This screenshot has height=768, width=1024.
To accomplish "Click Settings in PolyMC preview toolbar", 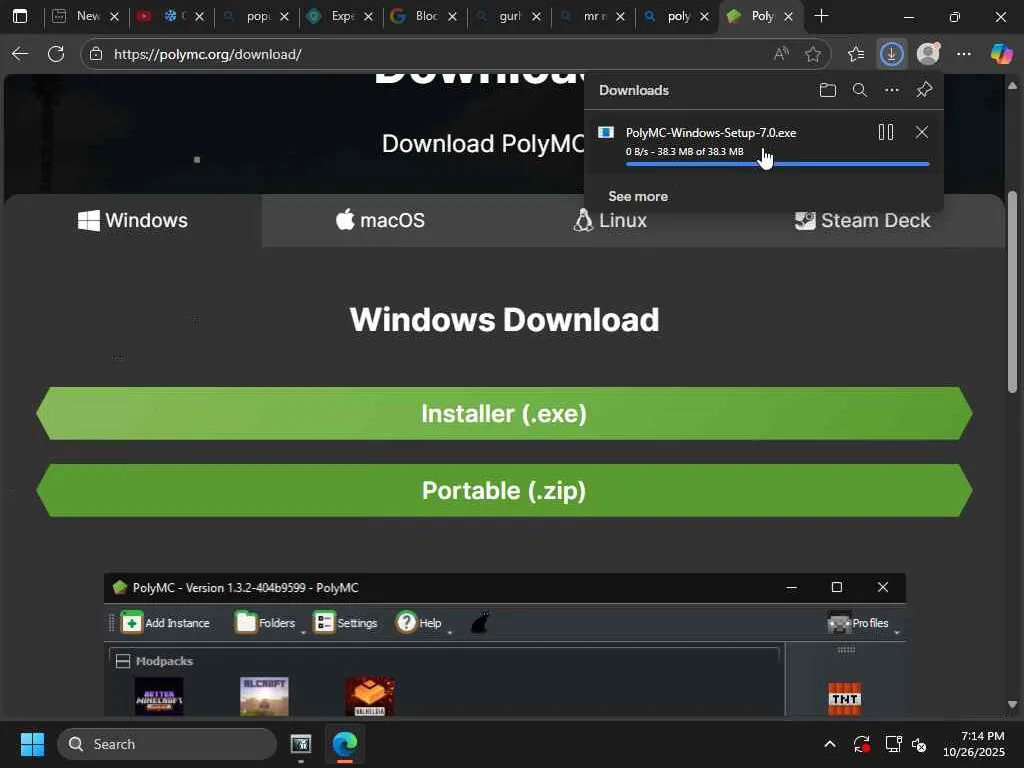I will (345, 623).
